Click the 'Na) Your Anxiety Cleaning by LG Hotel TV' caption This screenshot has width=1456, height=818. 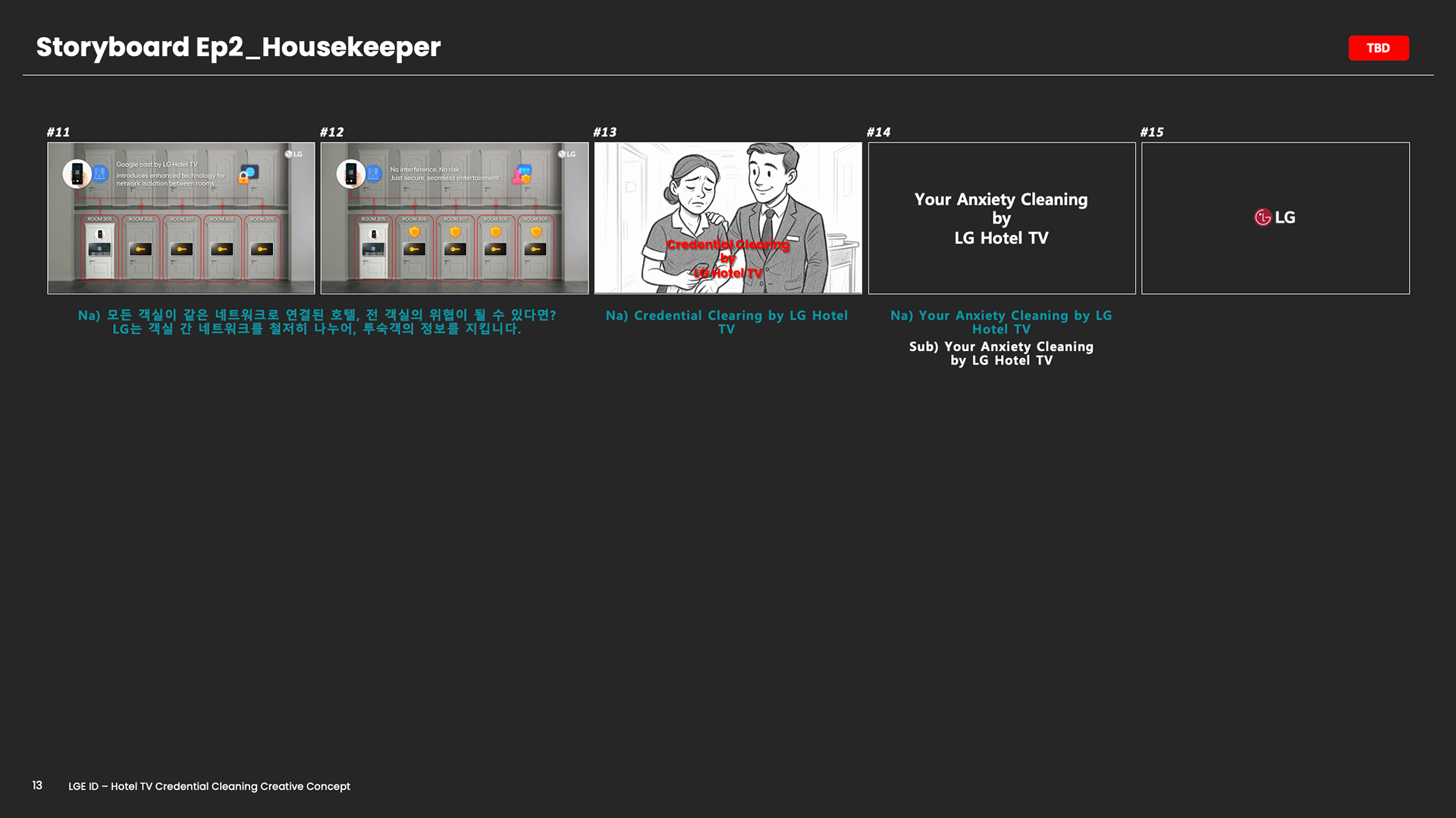coord(1001,322)
